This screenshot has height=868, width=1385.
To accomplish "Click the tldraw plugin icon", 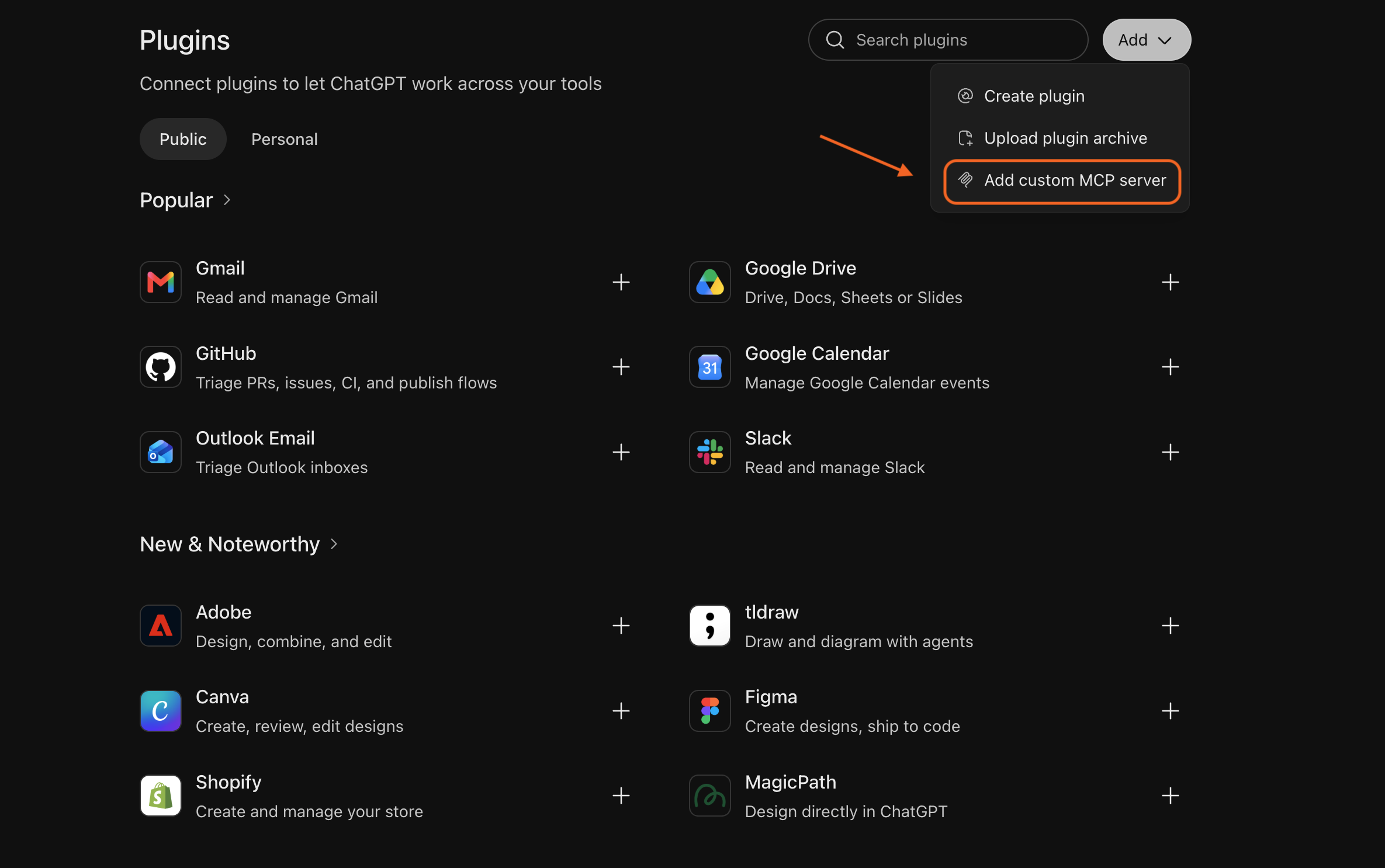I will [x=710, y=626].
